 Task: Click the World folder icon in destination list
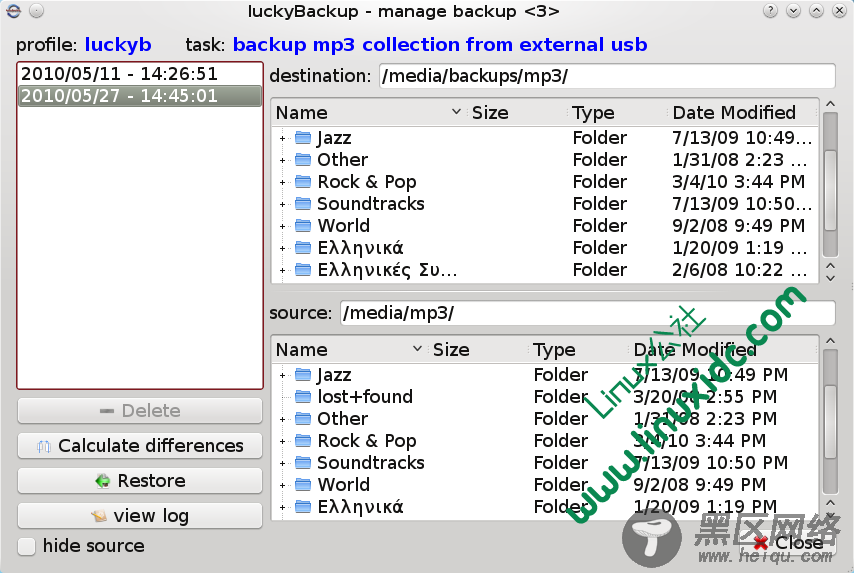click(303, 225)
